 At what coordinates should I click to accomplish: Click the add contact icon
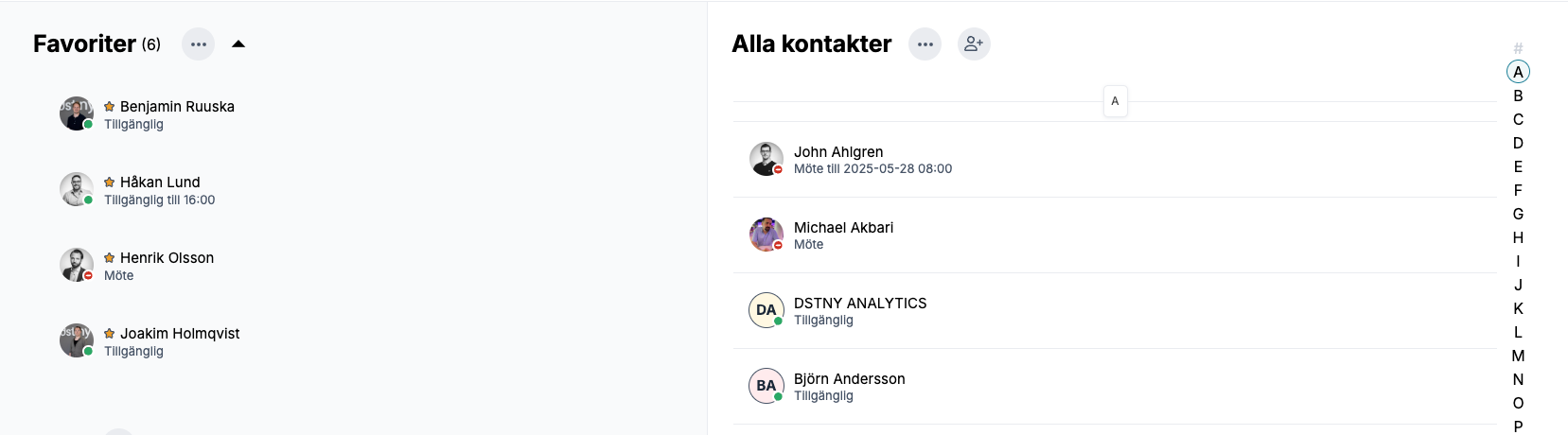tap(974, 43)
